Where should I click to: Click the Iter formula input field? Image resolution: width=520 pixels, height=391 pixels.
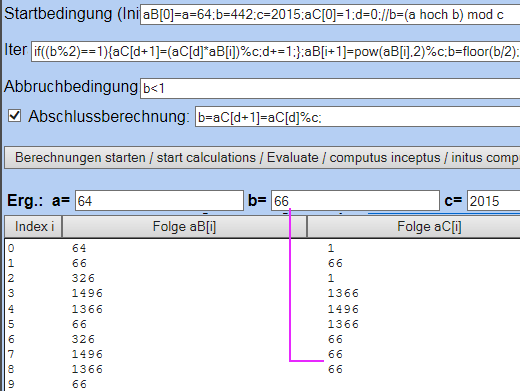(276, 51)
